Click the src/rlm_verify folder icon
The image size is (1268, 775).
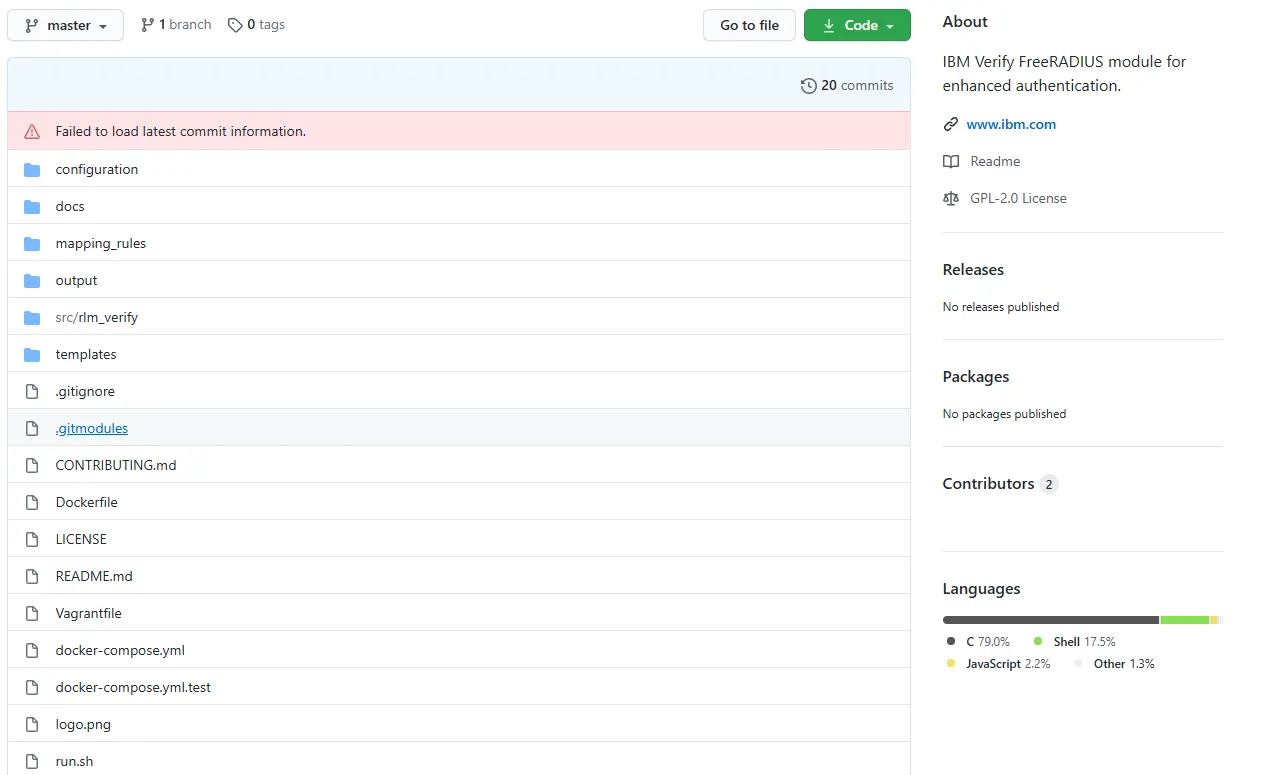click(x=32, y=317)
